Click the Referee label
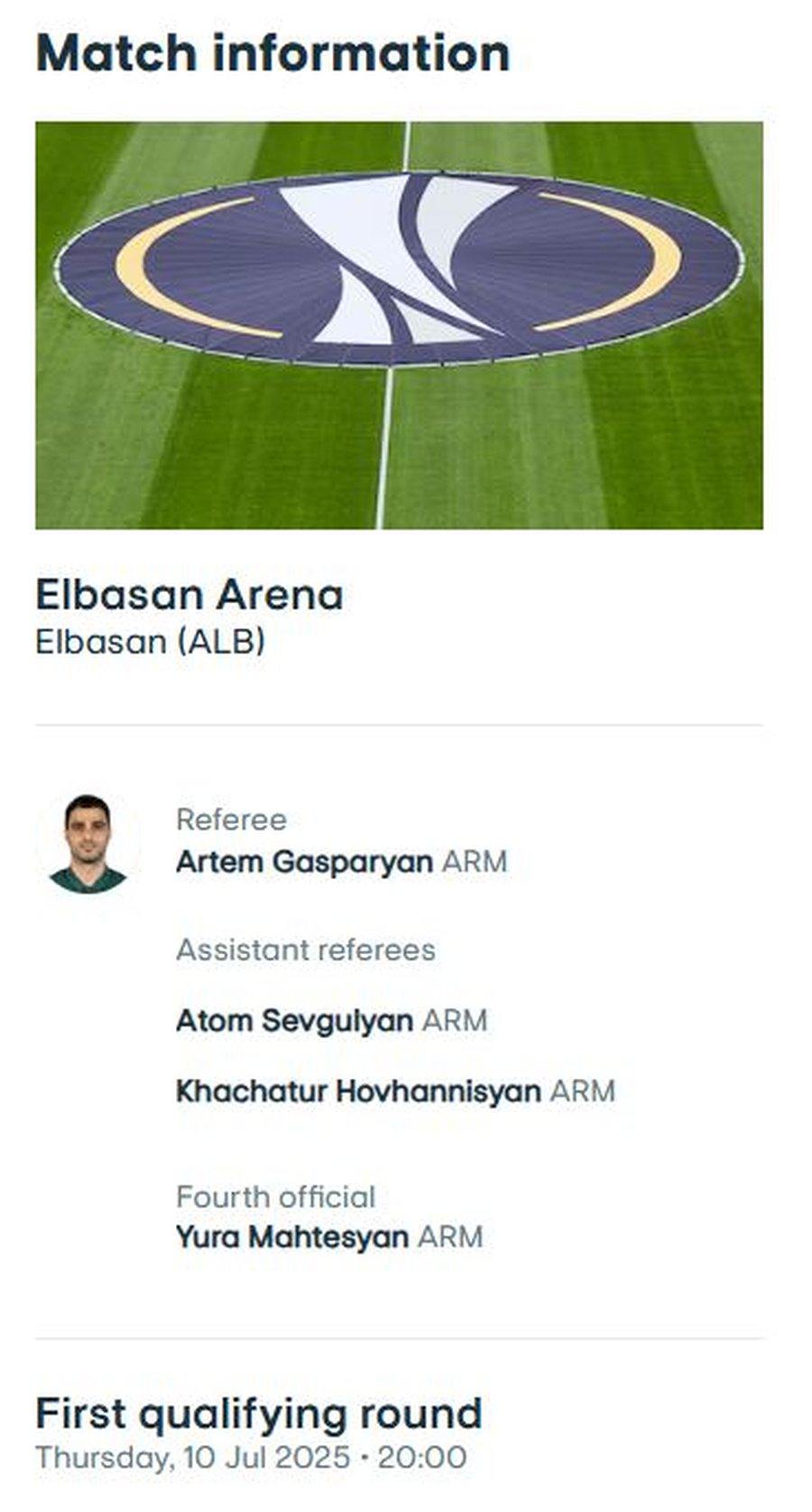The width and height of the screenshot is (812, 1512). click(231, 820)
